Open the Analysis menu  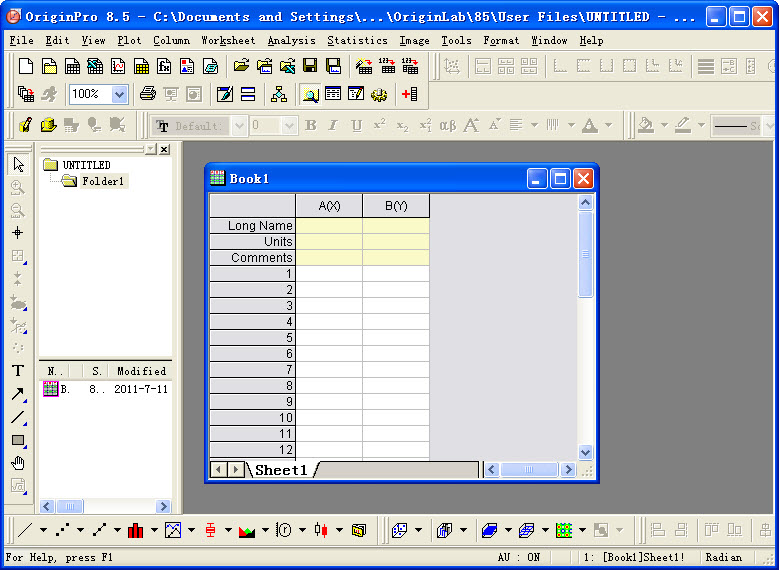point(291,41)
